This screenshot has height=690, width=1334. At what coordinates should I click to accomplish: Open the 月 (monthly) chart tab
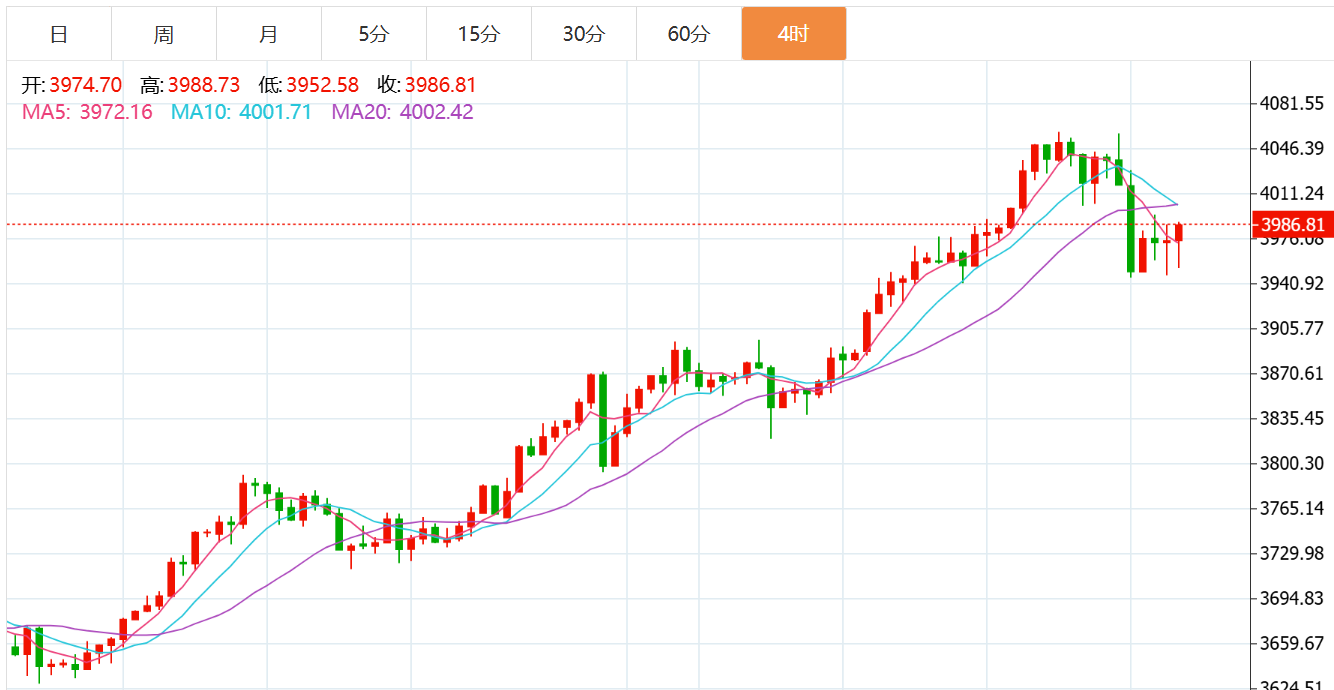(x=269, y=34)
